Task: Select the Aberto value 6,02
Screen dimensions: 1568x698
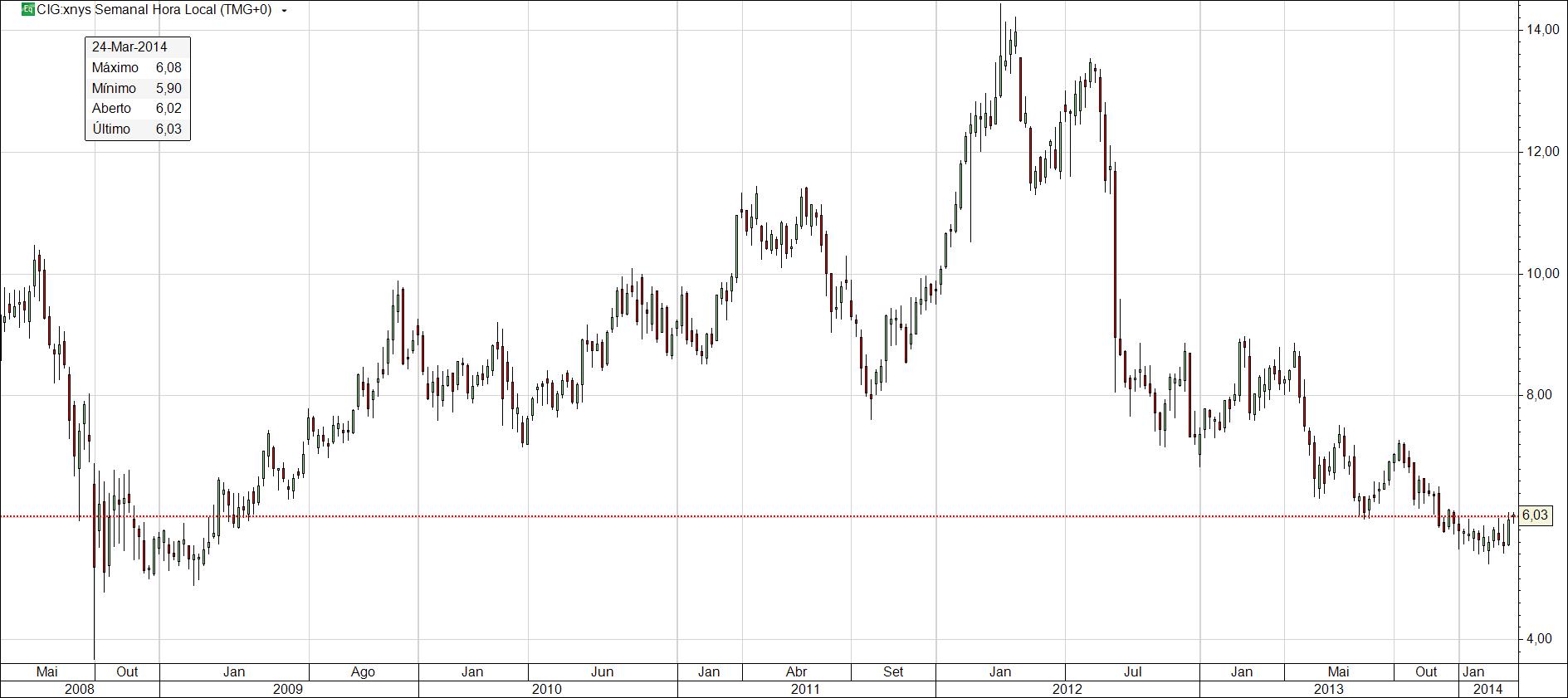Action: pos(169,108)
